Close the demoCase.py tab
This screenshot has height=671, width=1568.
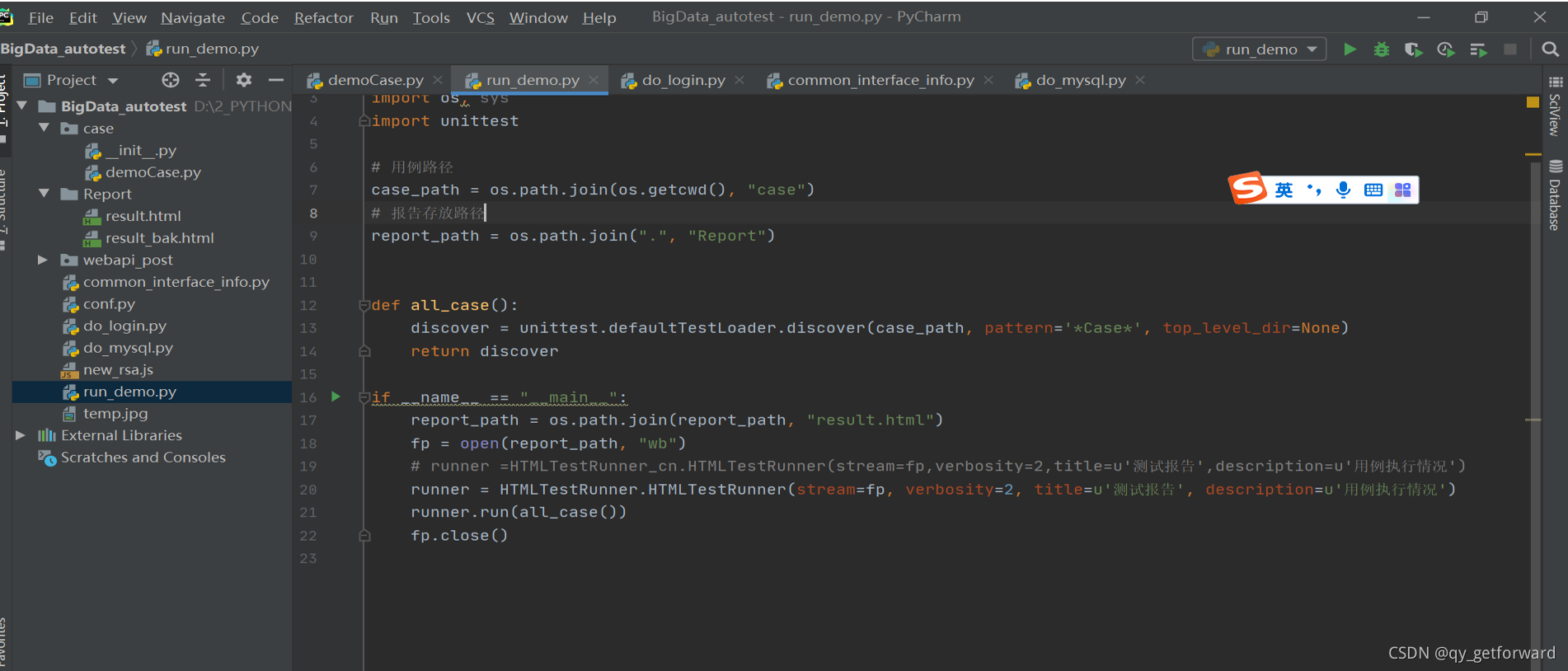[438, 80]
